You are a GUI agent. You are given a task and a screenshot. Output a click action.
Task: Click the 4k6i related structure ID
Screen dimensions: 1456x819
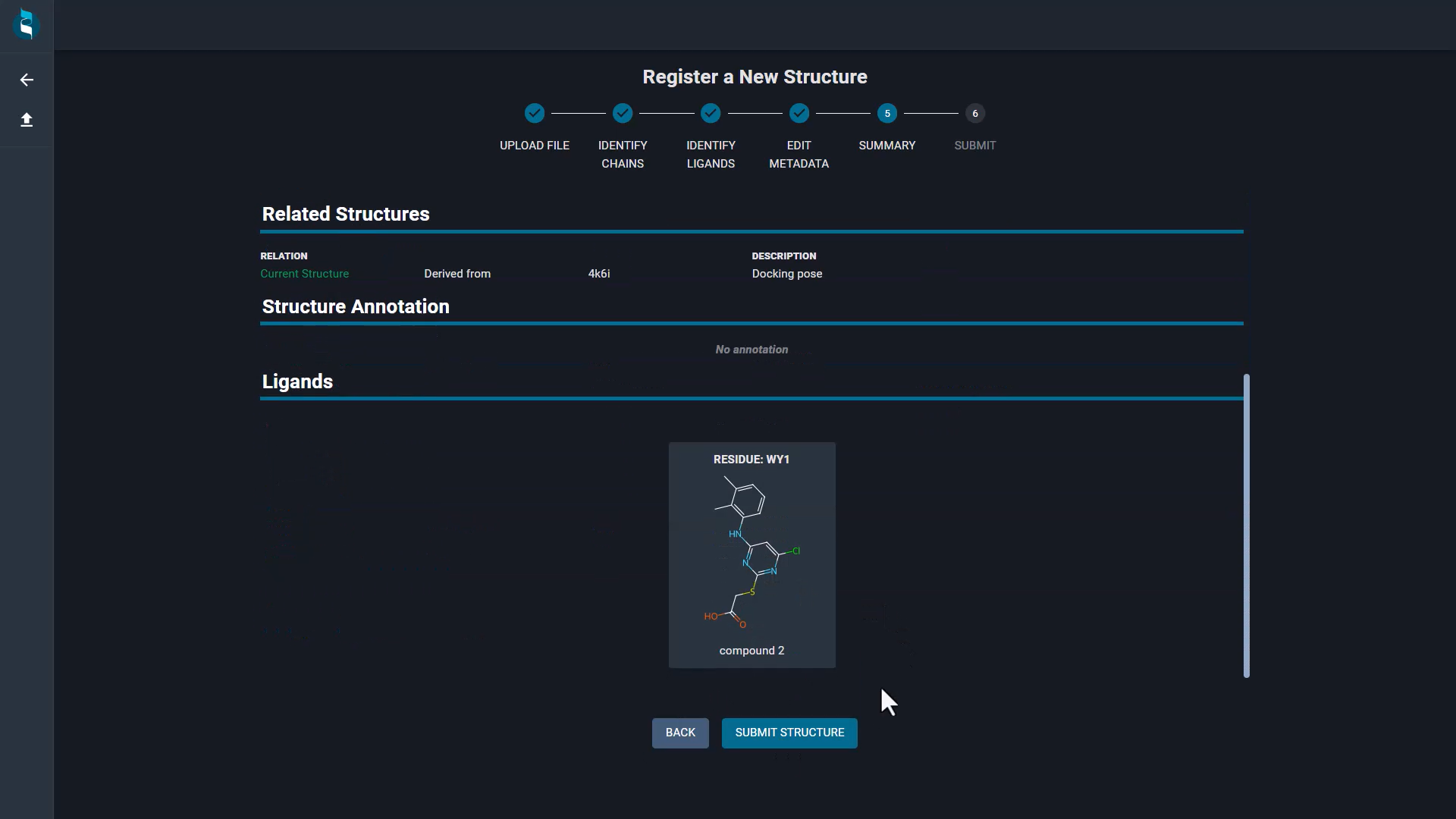pos(599,274)
